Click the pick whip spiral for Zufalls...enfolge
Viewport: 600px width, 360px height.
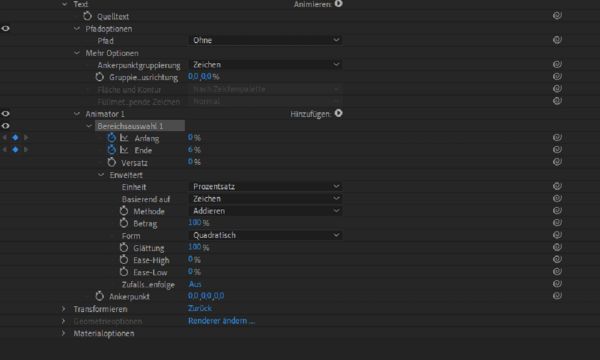(x=557, y=284)
